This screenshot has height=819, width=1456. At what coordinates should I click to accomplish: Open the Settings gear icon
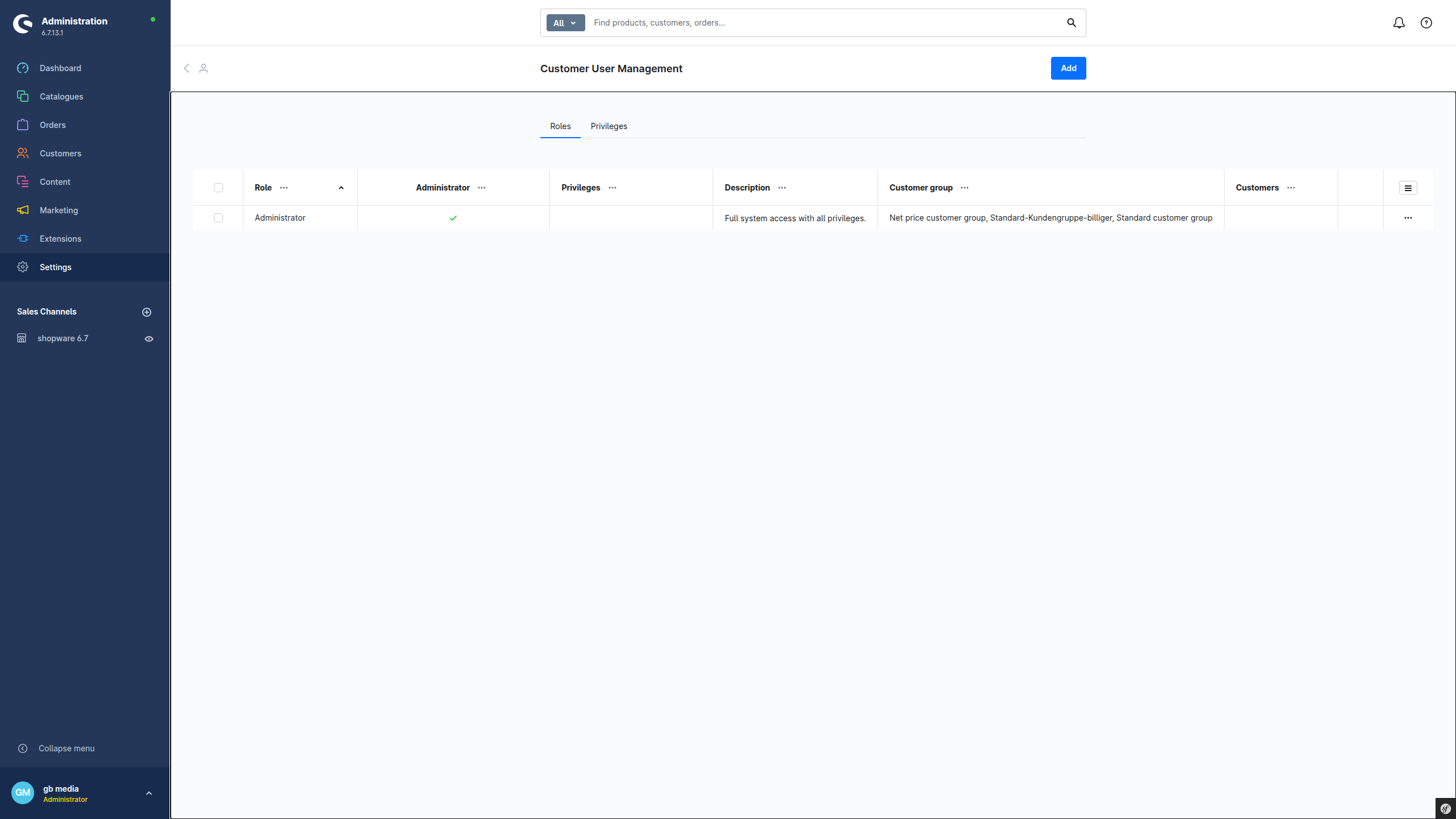(x=23, y=267)
